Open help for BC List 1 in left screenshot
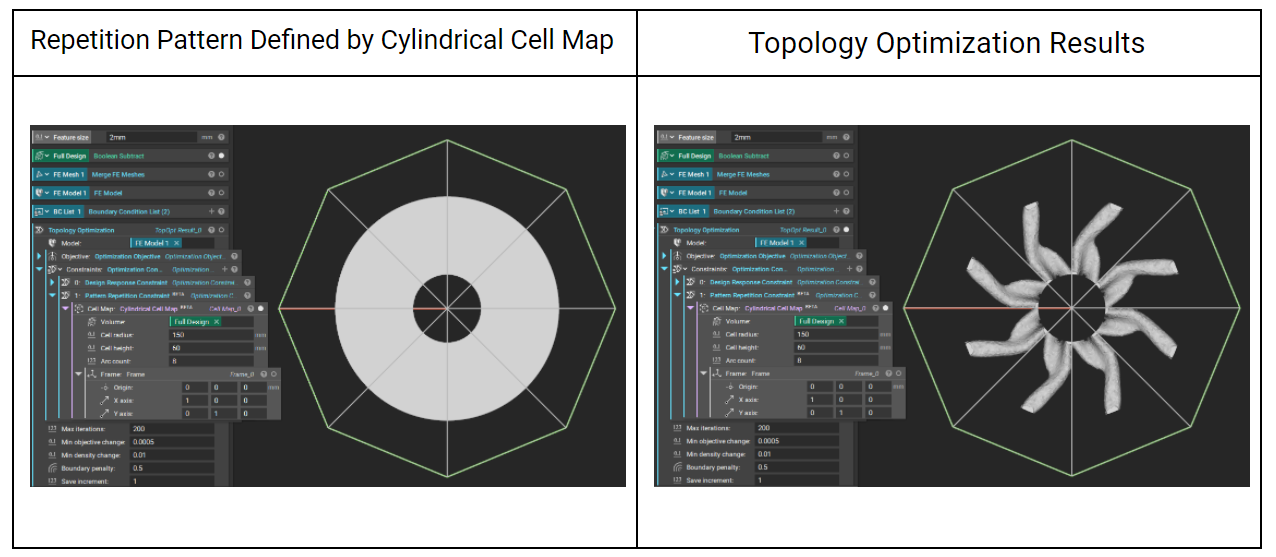The height and width of the screenshot is (557, 1276). click(x=221, y=211)
